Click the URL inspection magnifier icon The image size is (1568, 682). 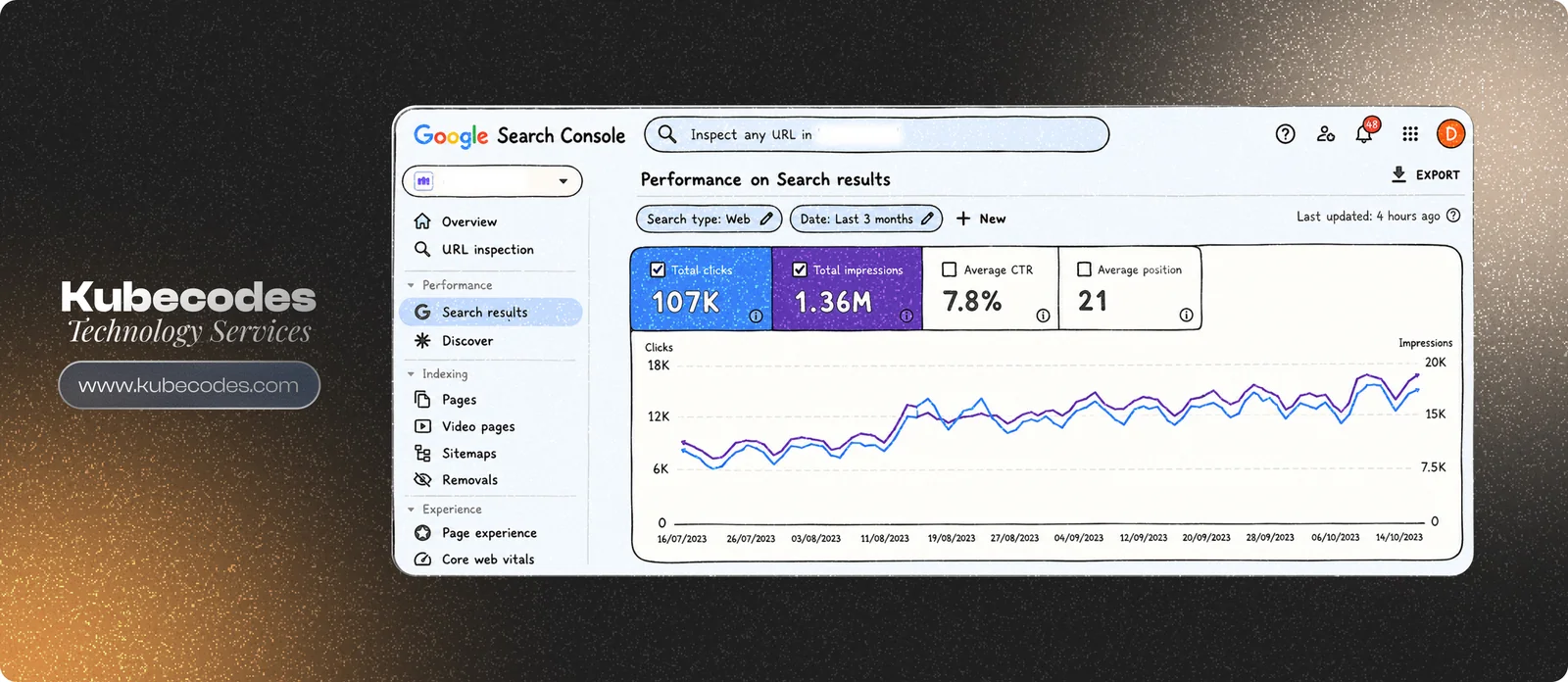tap(422, 249)
